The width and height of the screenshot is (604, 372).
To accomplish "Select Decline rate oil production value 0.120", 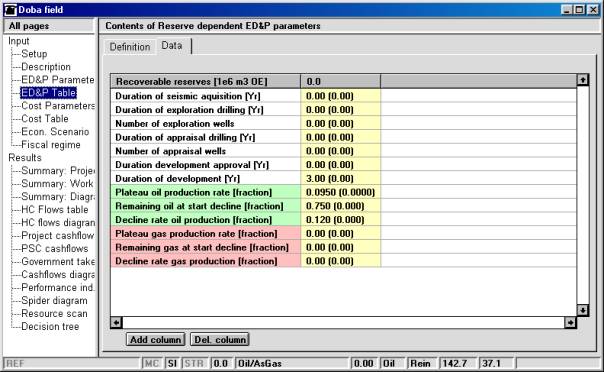I will (x=341, y=220).
